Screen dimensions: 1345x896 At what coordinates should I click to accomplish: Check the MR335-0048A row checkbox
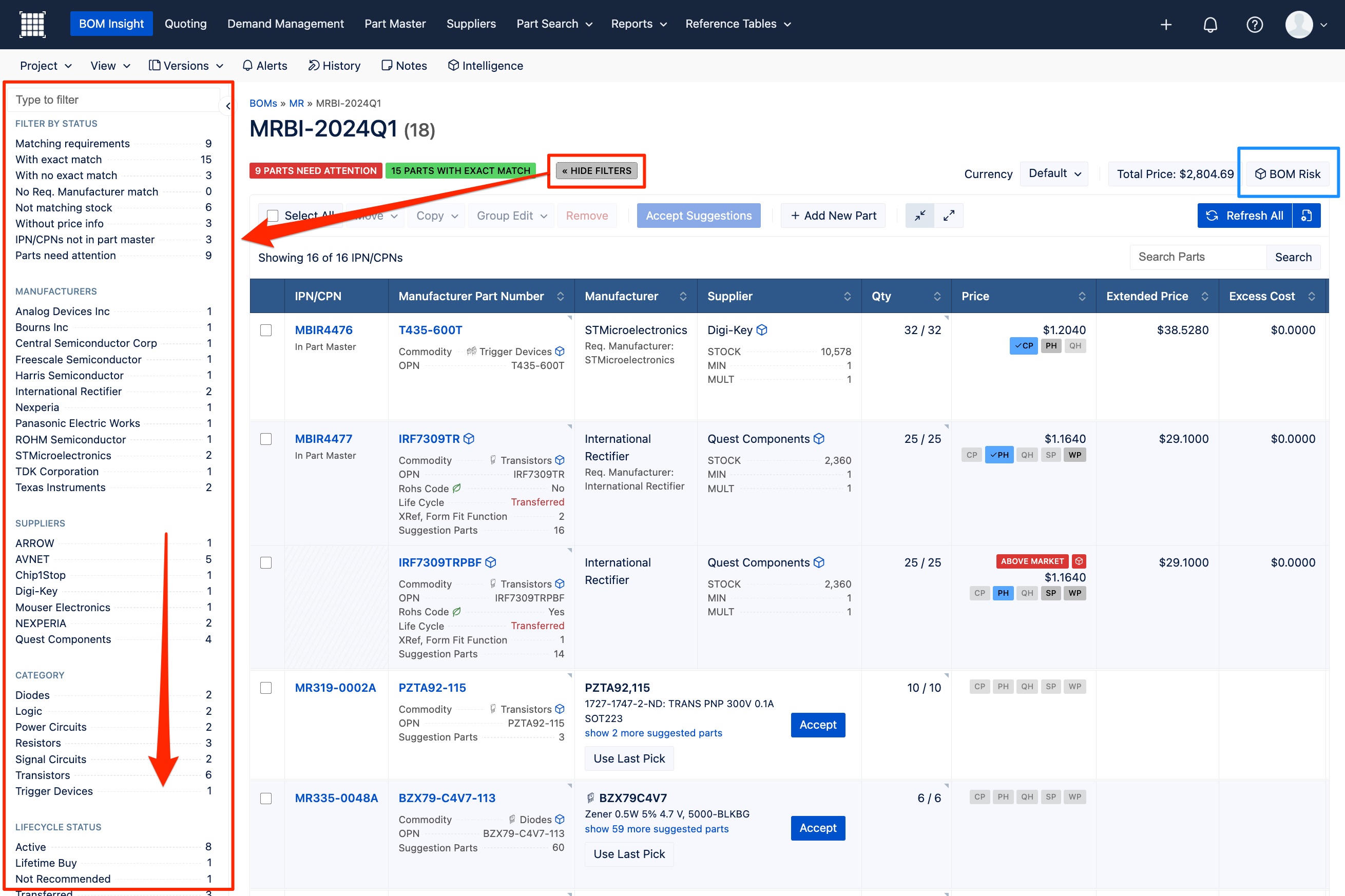point(266,797)
